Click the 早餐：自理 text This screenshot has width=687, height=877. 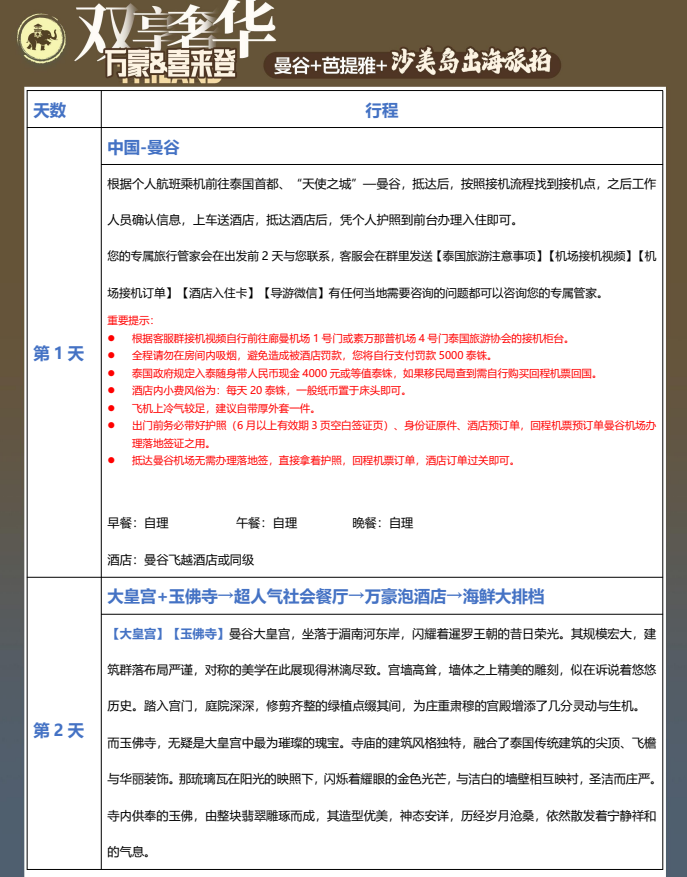tap(138, 523)
